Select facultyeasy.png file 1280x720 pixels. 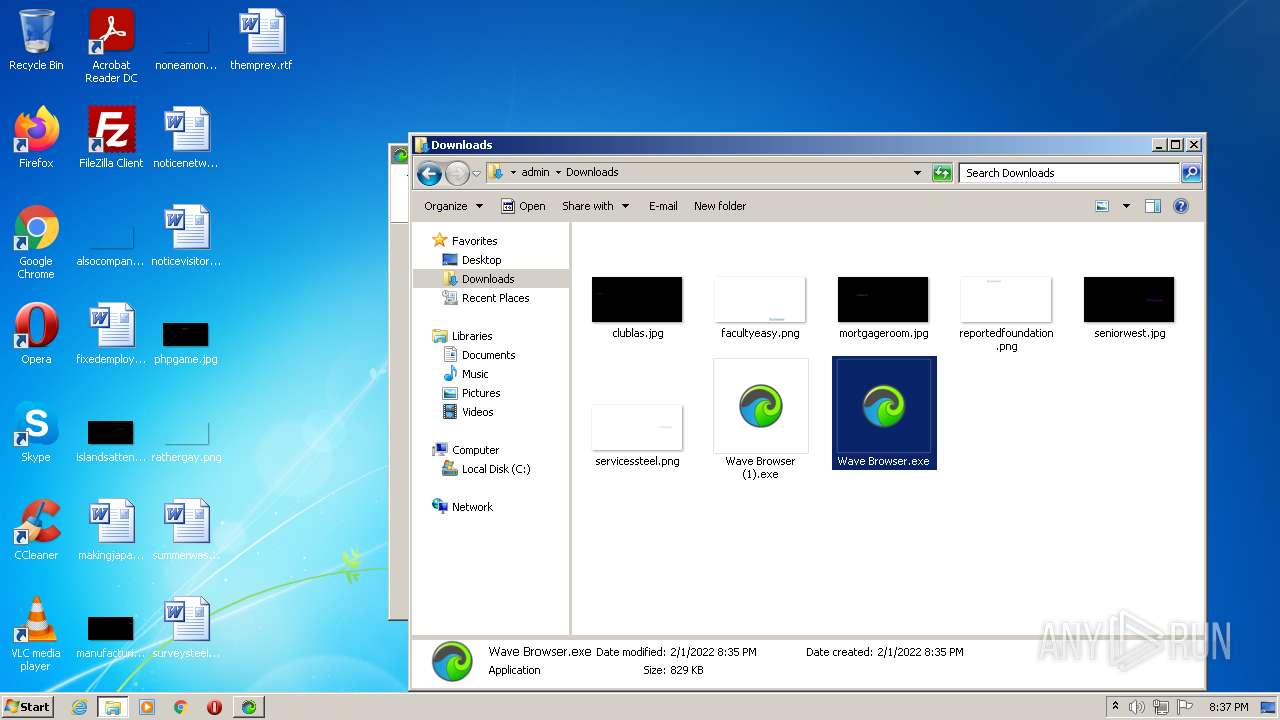click(x=760, y=308)
